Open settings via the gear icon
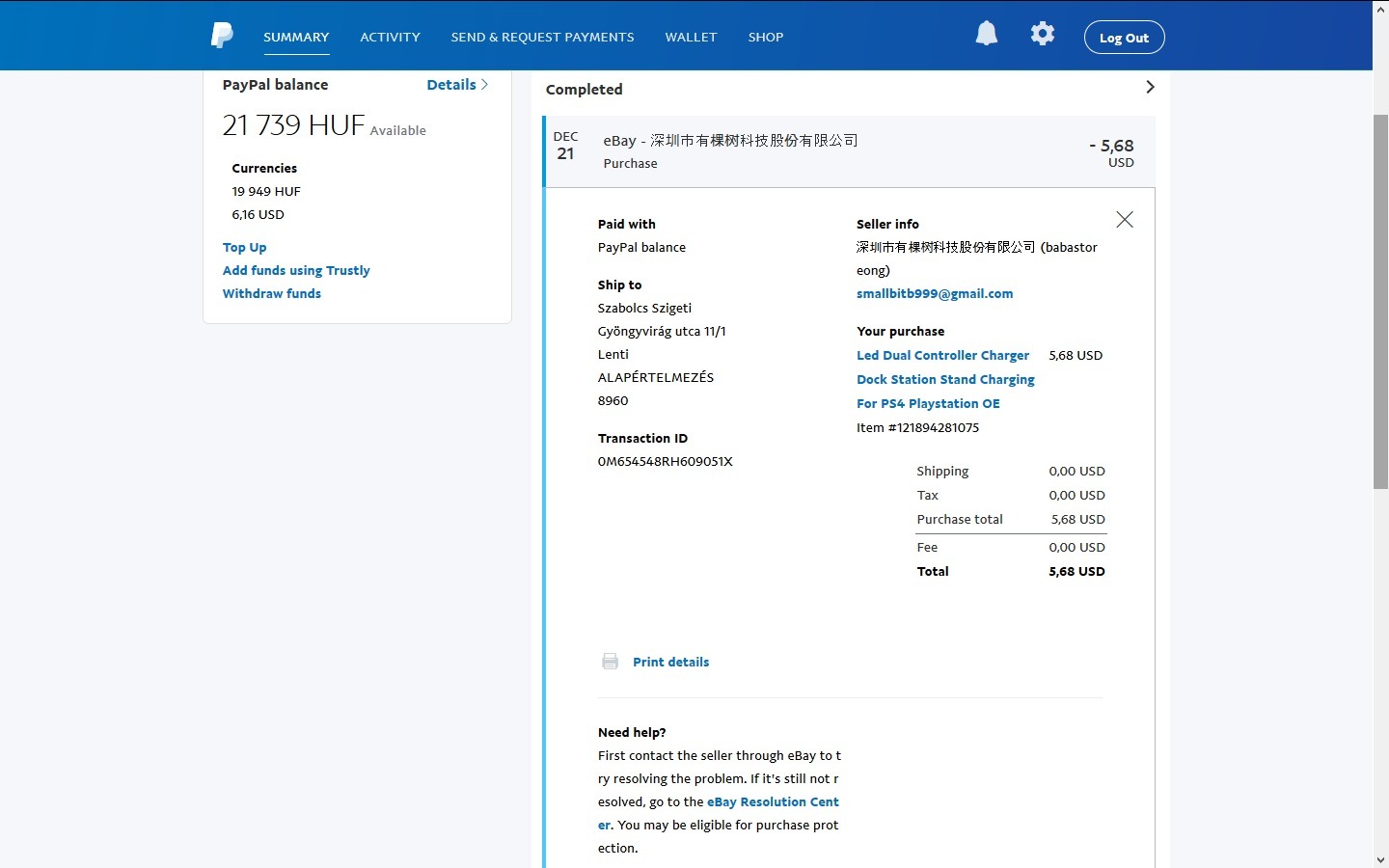 pyautogui.click(x=1043, y=34)
